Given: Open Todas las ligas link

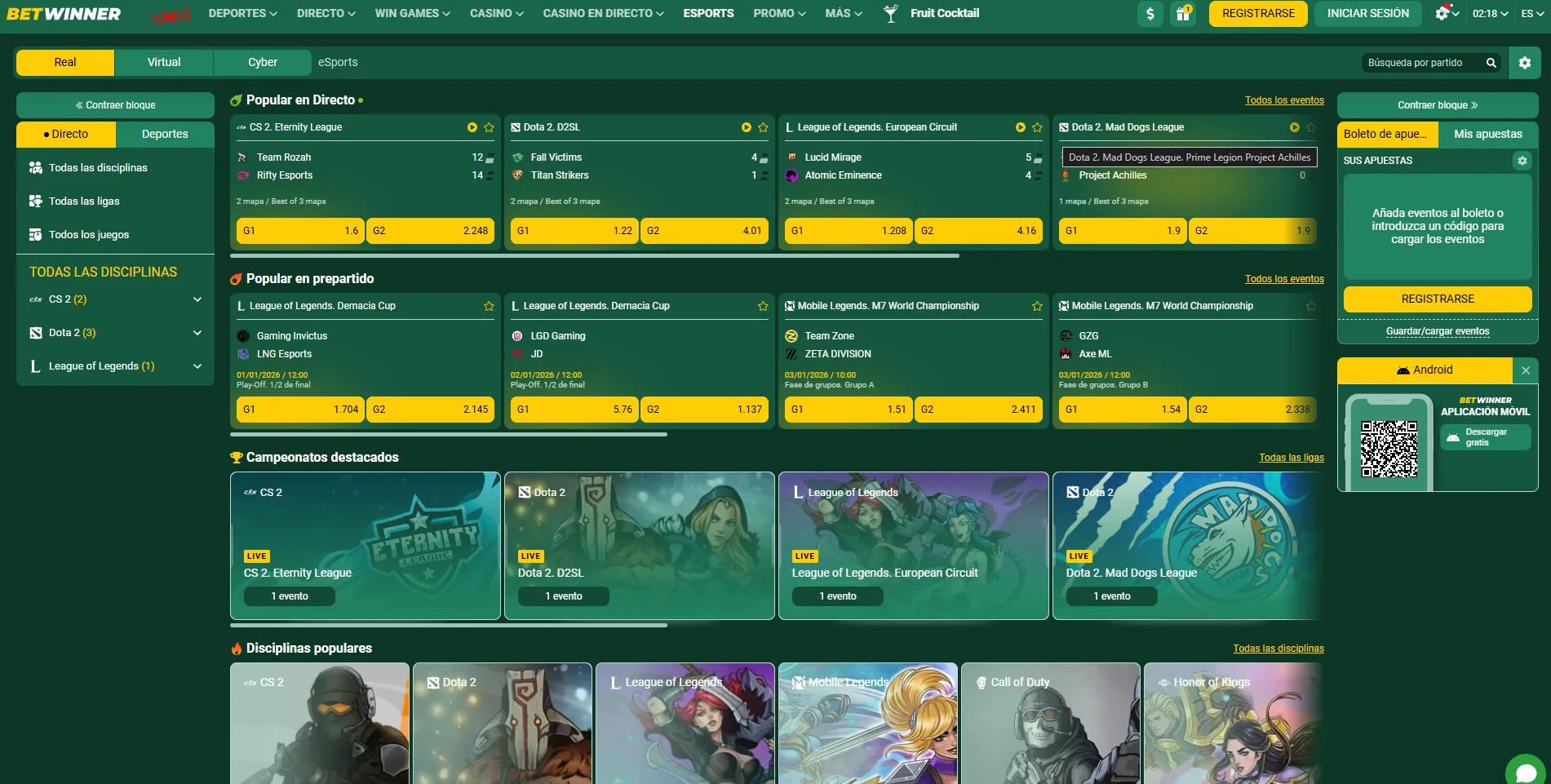Looking at the screenshot, I should [x=1292, y=458].
